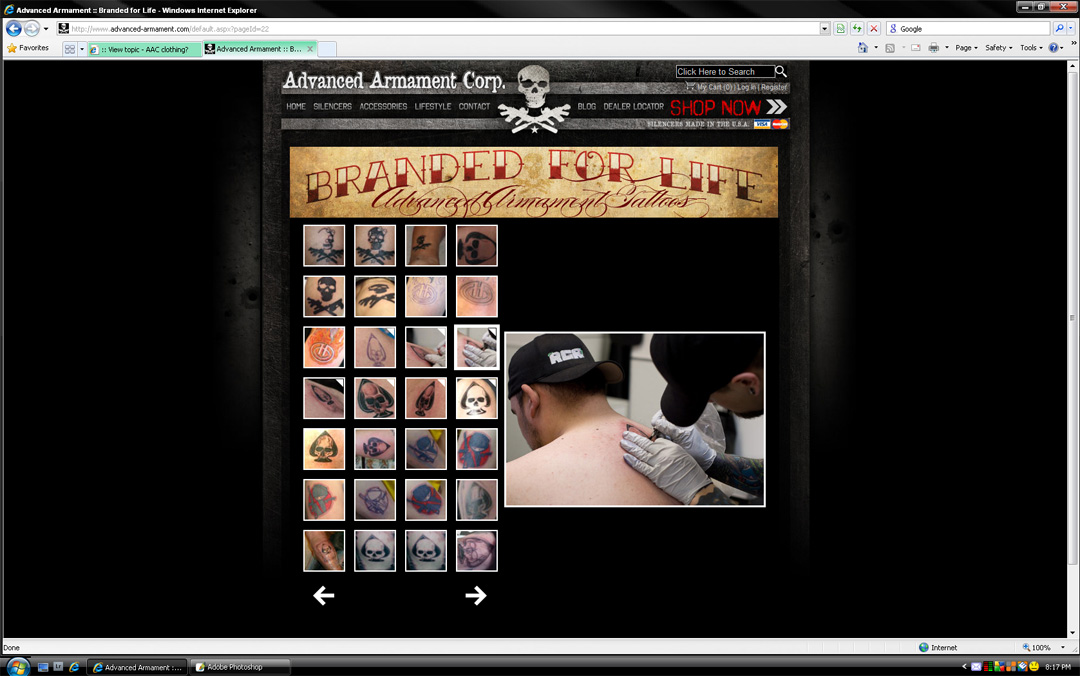This screenshot has width=1080, height=676.
Task: Expand the Print options dropdown arrow
Action: (x=946, y=48)
